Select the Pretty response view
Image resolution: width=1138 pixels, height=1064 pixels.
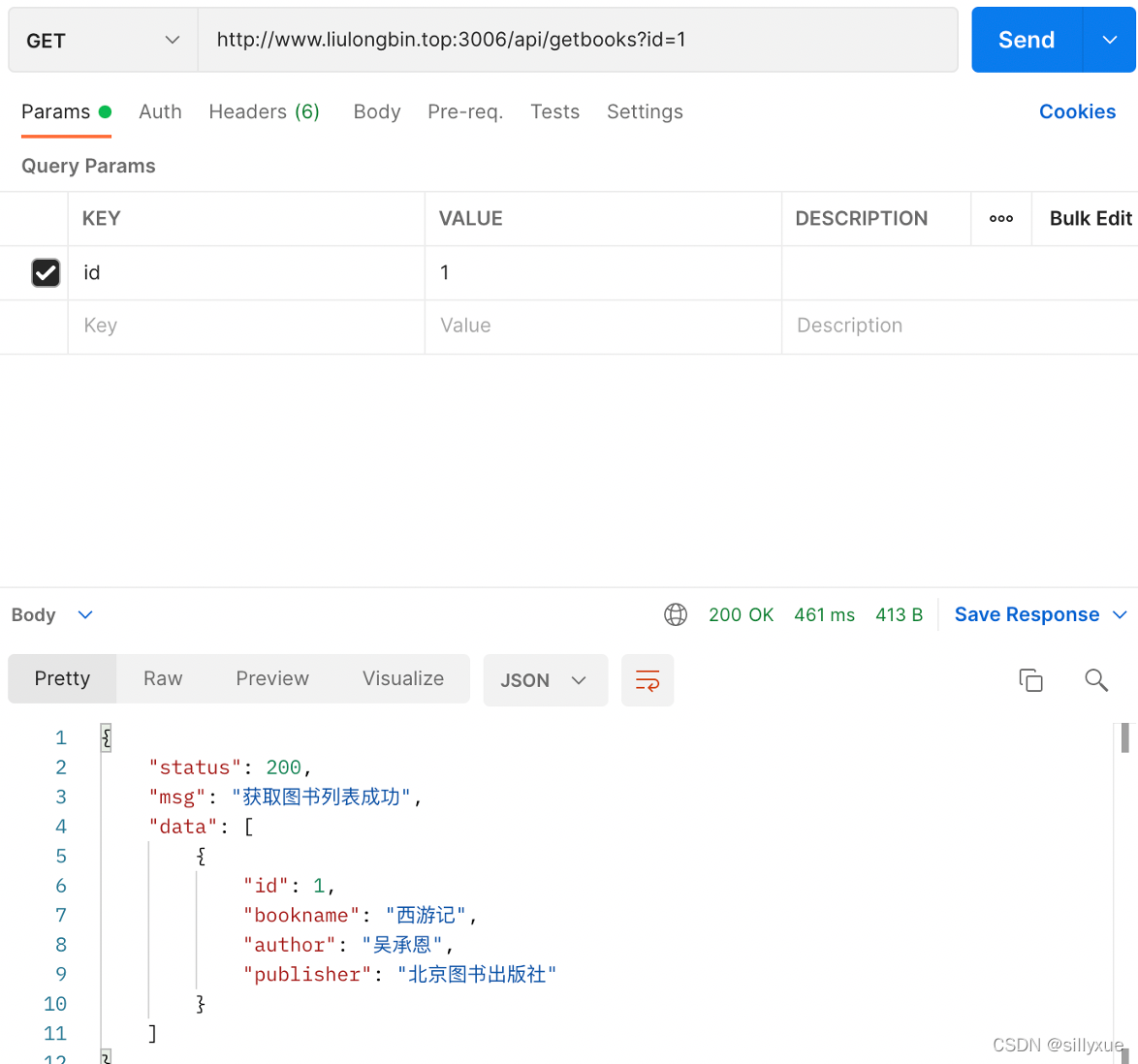(62, 678)
